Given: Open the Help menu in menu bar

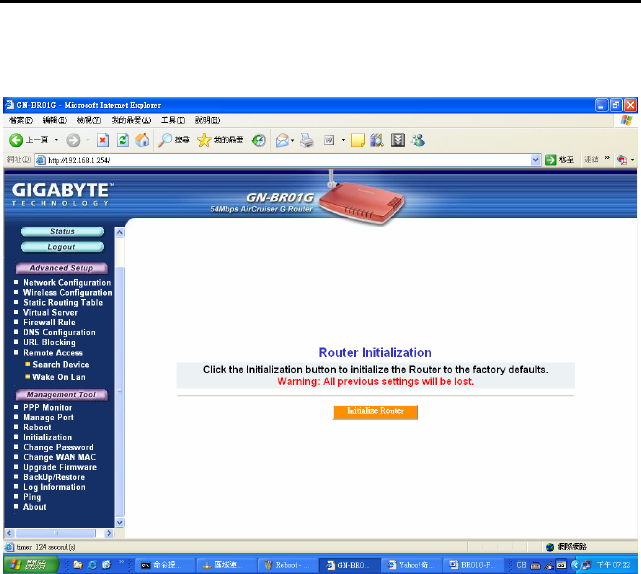Looking at the screenshot, I should pyautogui.click(x=207, y=120).
